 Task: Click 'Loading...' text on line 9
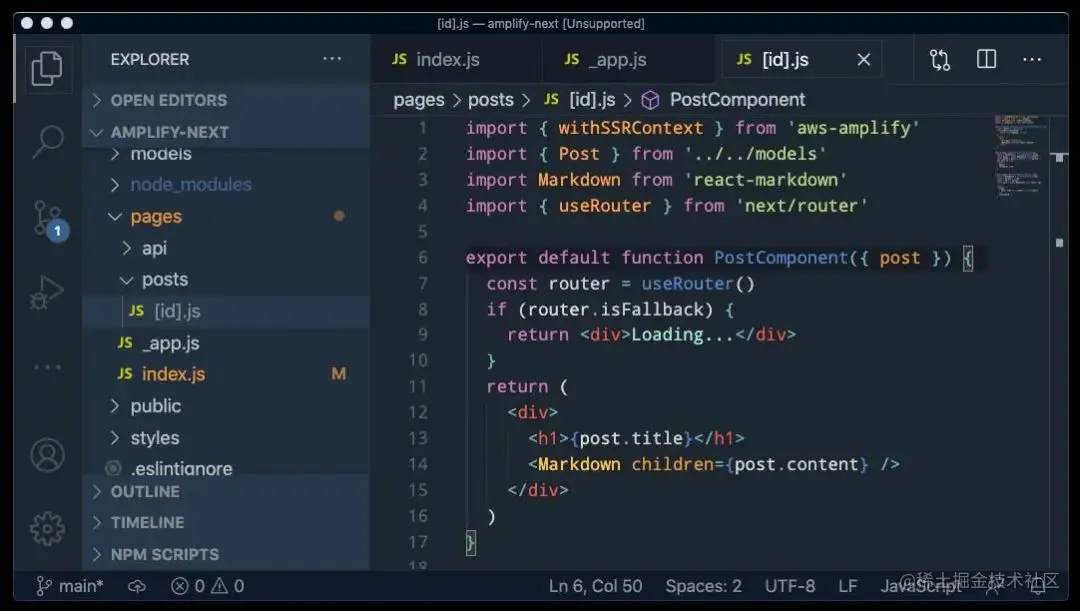point(683,335)
